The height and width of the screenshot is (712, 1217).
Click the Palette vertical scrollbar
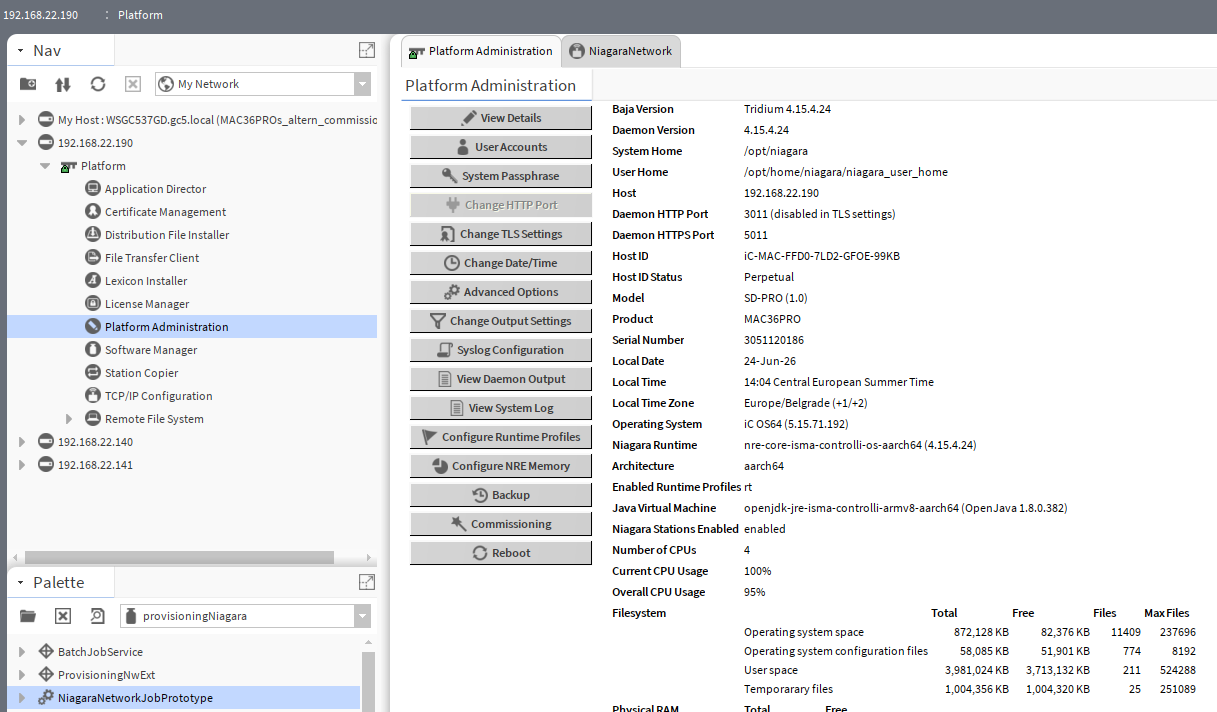click(x=368, y=680)
